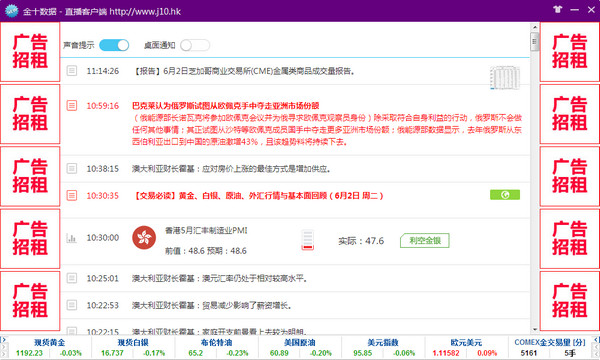Screen dimensions: 600x360
Task: Click the green link button for 交易必读
Action: 505,195
